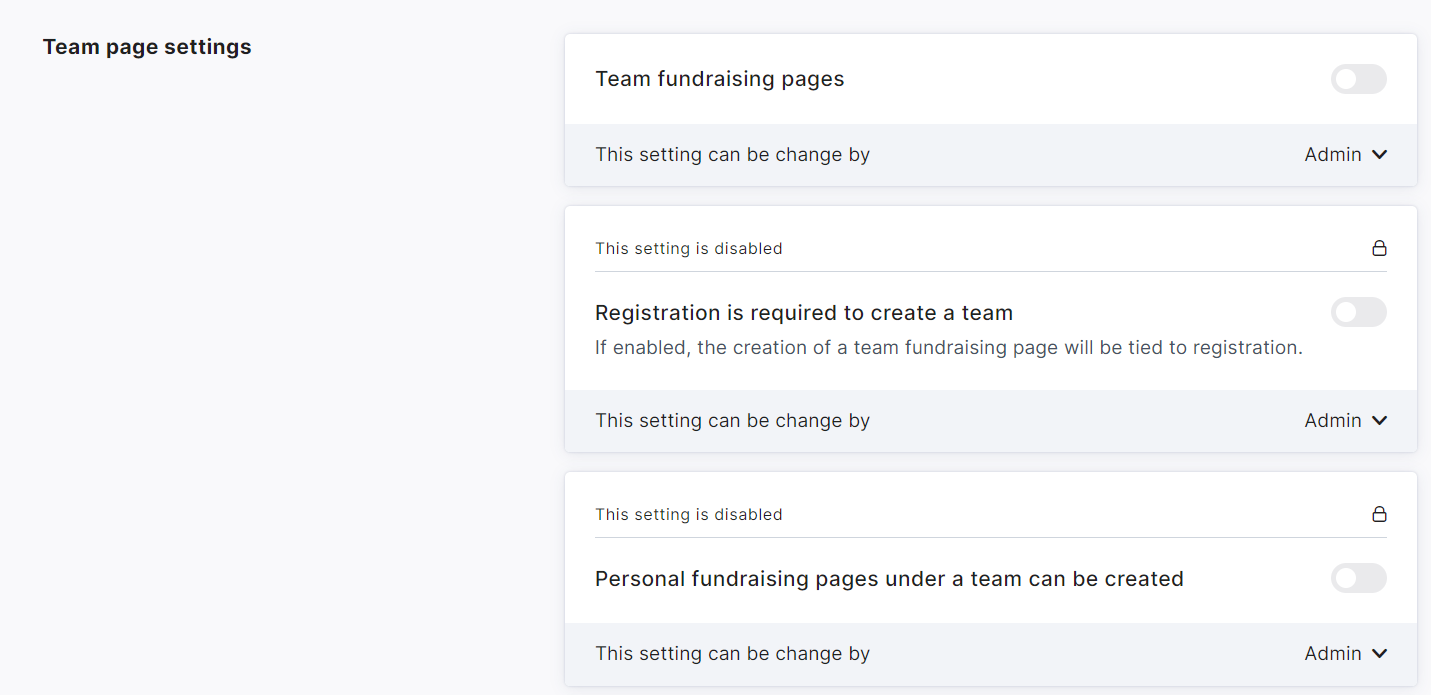Viewport: 1431px width, 695px height.
Task: Select the Registration is required to create a team title
Action: (x=804, y=313)
